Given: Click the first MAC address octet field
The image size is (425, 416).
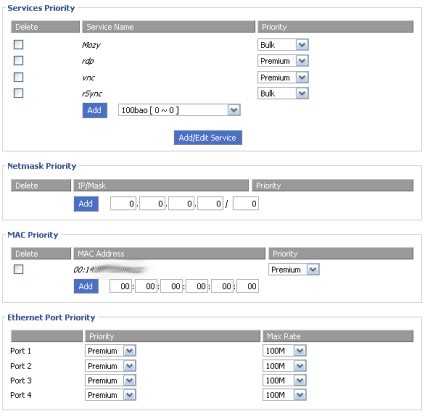Looking at the screenshot, I should (120, 286).
